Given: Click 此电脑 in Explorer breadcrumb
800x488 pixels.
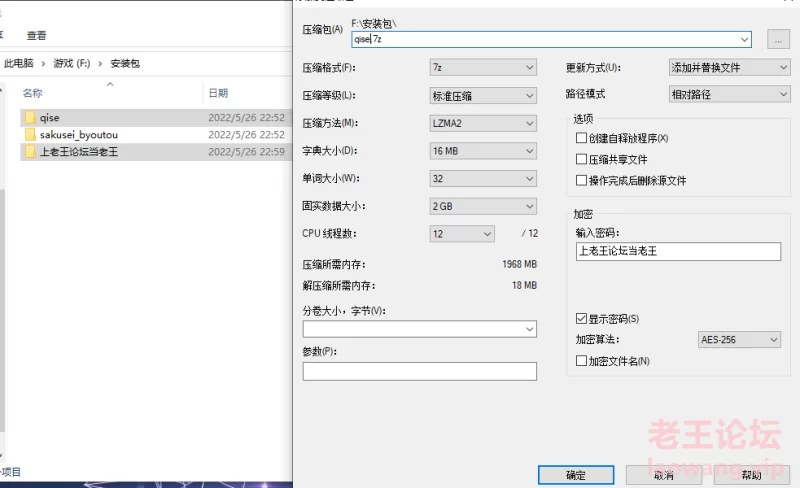Looking at the screenshot, I should [x=19, y=63].
